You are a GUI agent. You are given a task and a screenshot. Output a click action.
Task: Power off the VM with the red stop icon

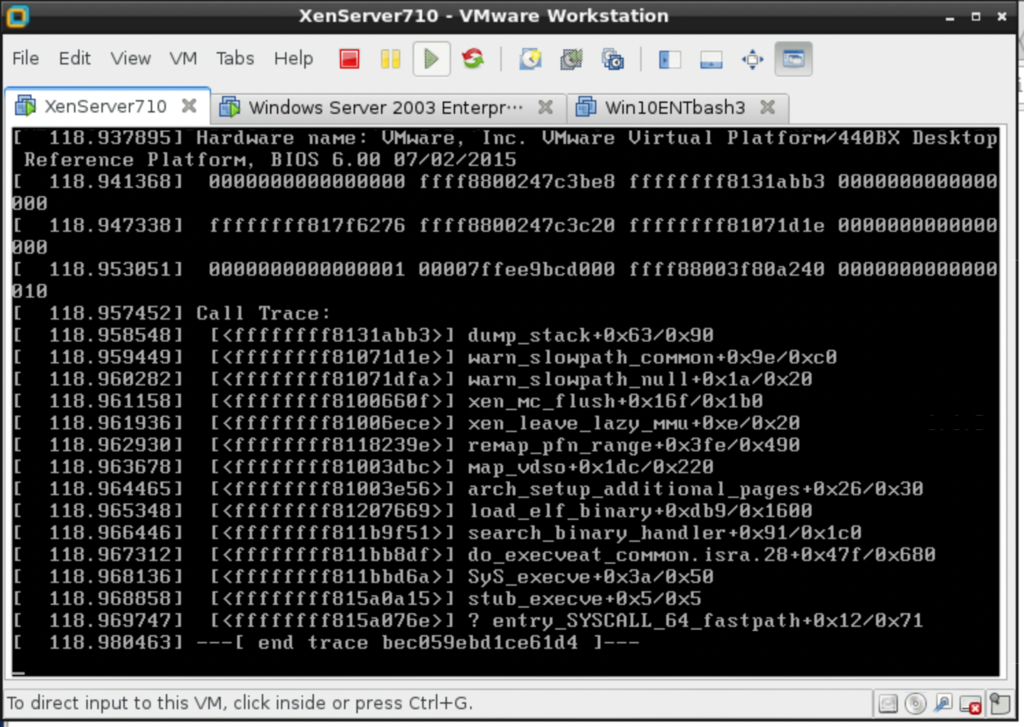[349, 59]
